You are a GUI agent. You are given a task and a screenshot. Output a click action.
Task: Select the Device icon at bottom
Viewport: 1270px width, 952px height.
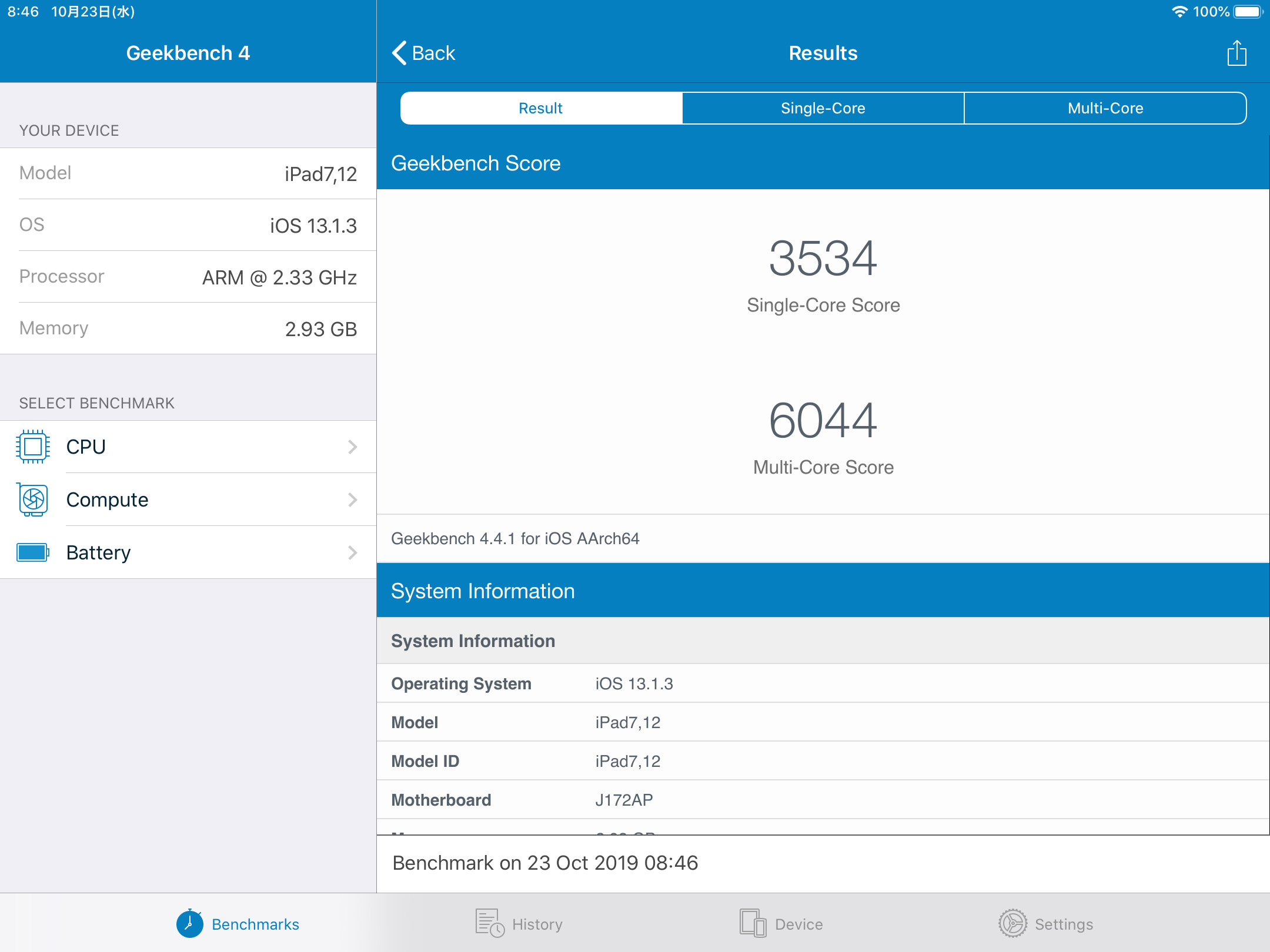pos(751,923)
